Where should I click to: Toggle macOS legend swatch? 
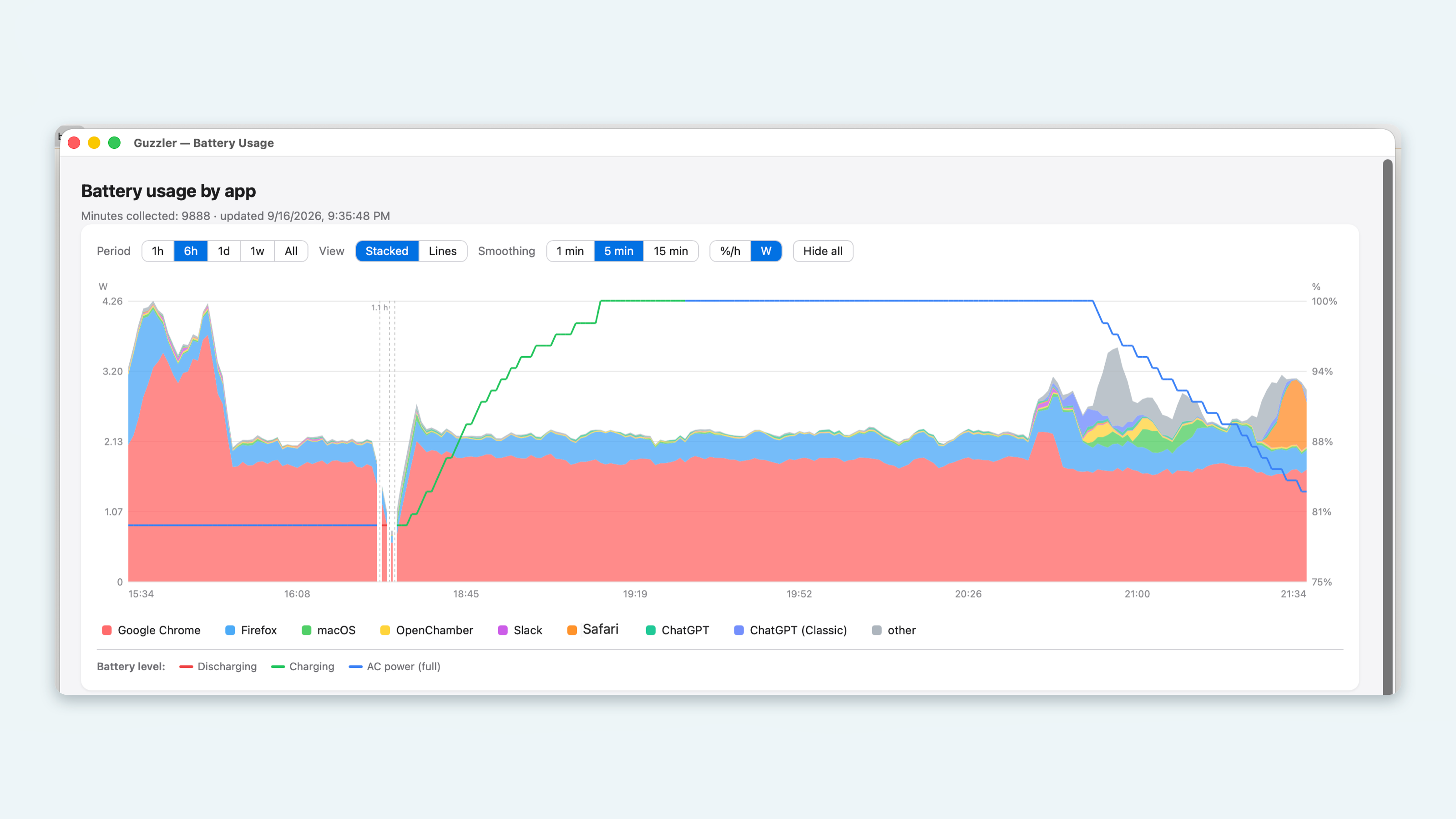[306, 630]
